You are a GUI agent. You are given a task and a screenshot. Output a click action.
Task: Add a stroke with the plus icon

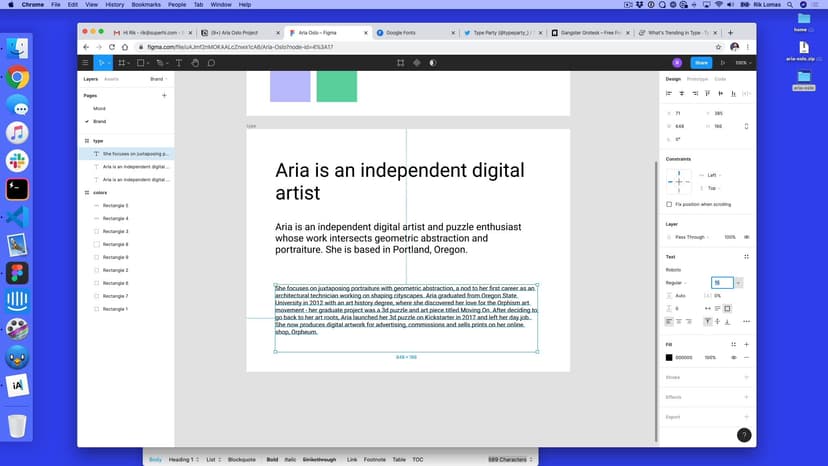[746, 377]
